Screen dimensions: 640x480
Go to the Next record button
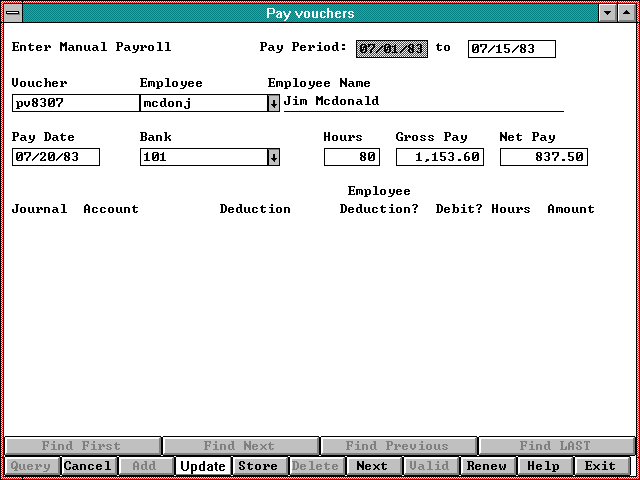coord(372,466)
